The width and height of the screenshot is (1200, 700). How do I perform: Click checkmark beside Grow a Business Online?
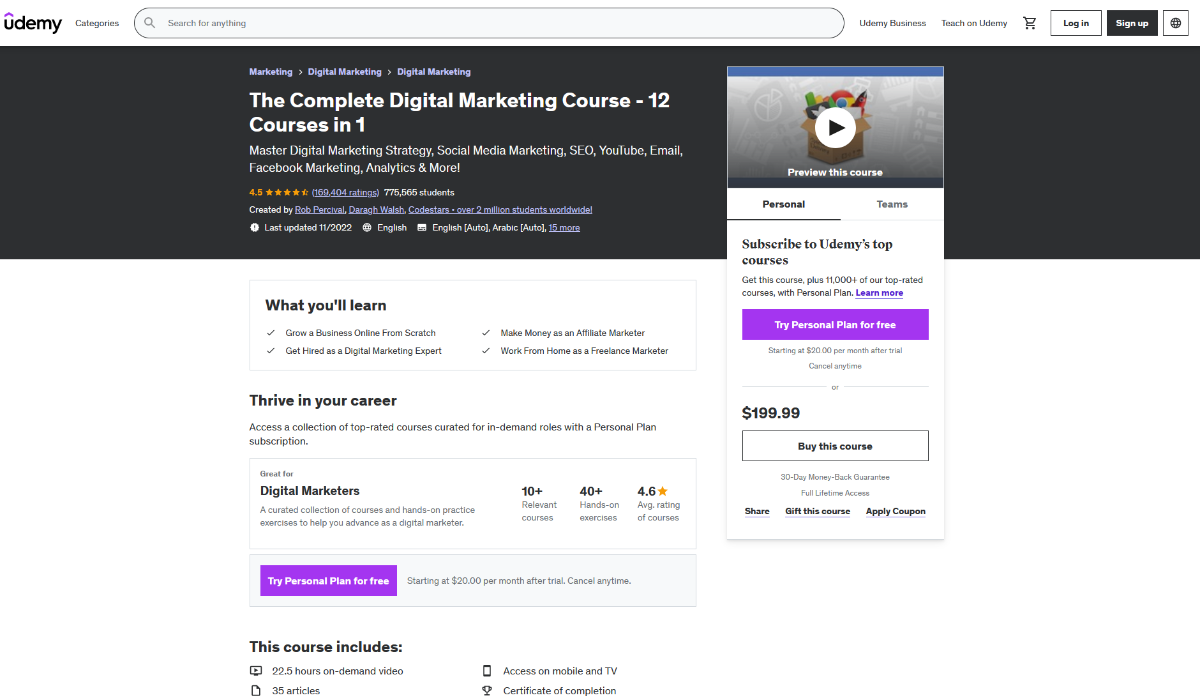(271, 333)
